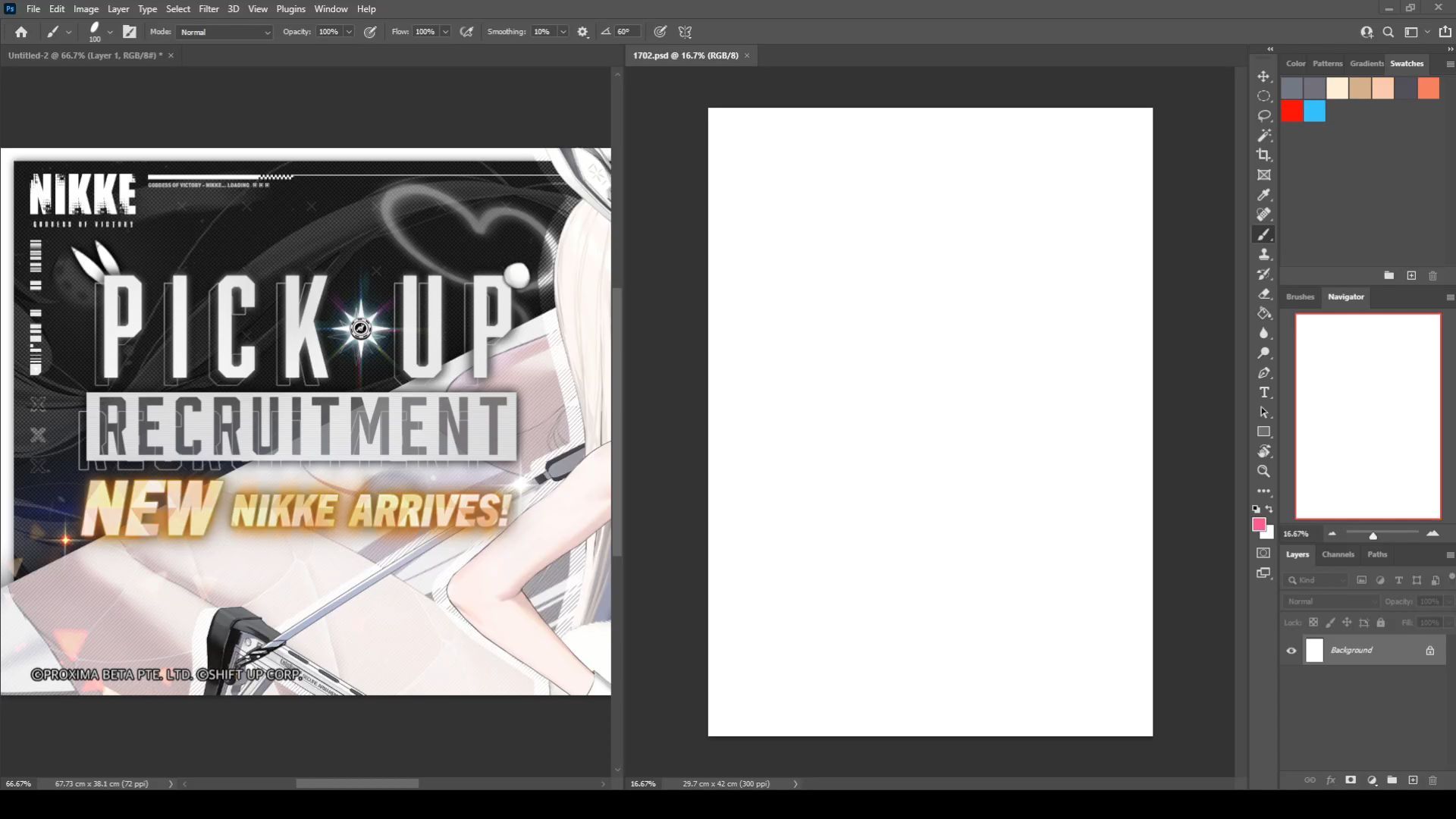The height and width of the screenshot is (819, 1456).
Task: Open symmetry paint options butterfly
Action: [x=685, y=32]
